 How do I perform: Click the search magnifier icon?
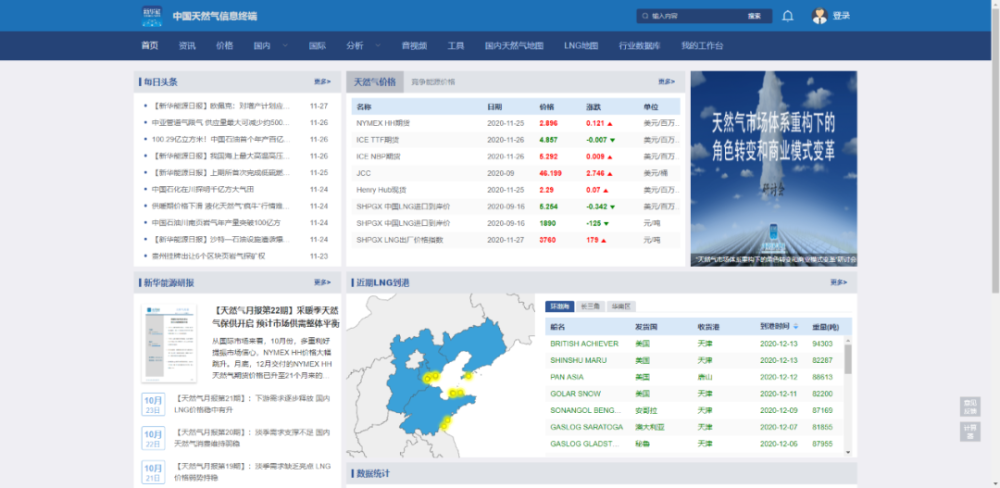coord(645,16)
